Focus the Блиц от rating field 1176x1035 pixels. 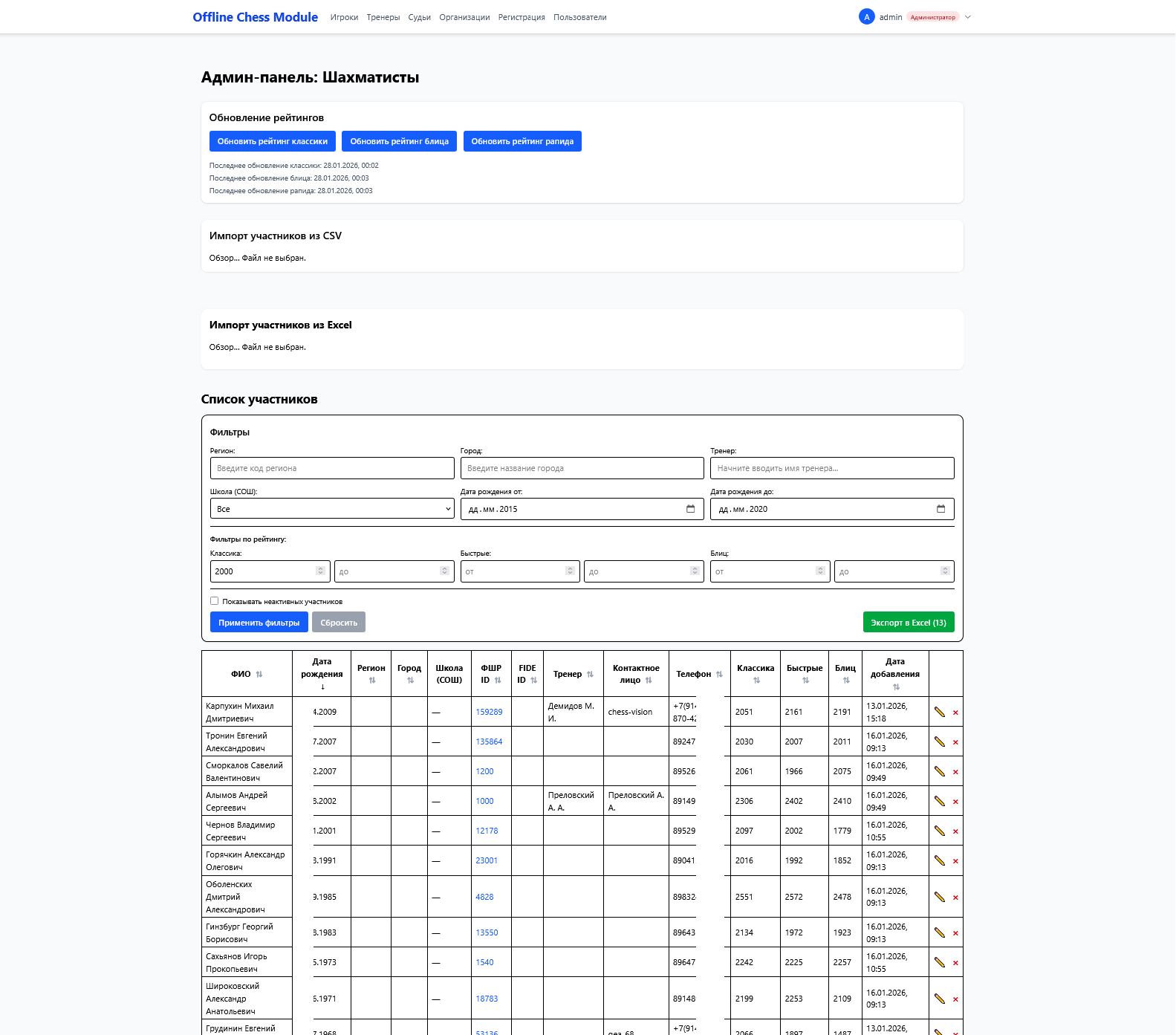pyautogui.click(x=770, y=571)
